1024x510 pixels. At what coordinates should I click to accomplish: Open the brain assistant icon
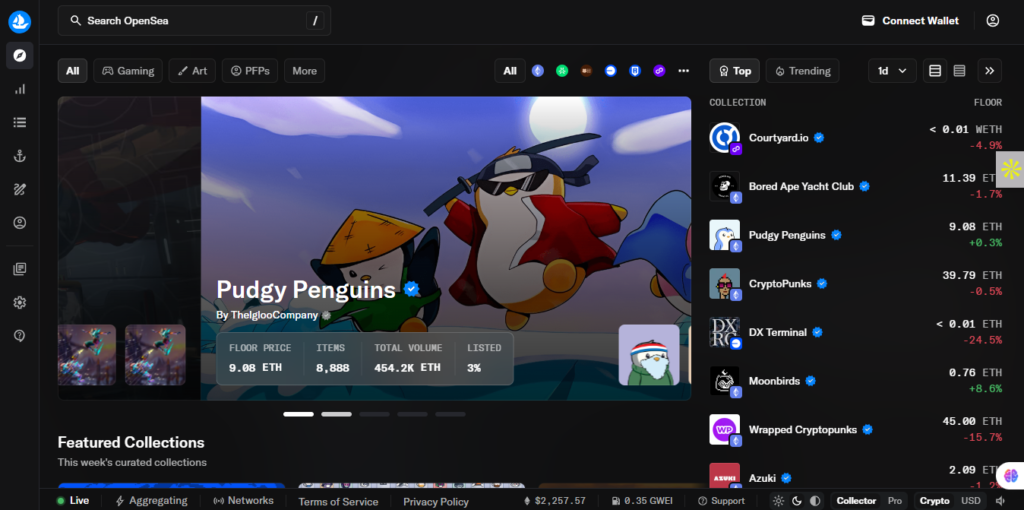[x=1011, y=475]
